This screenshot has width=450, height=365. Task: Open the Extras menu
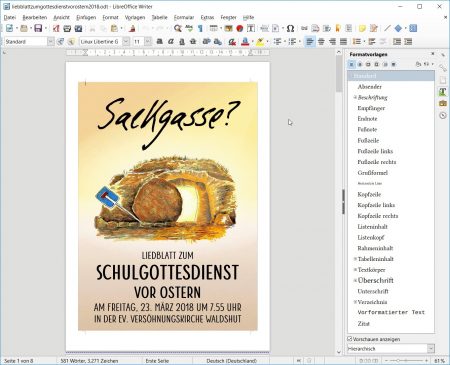pos(207,17)
